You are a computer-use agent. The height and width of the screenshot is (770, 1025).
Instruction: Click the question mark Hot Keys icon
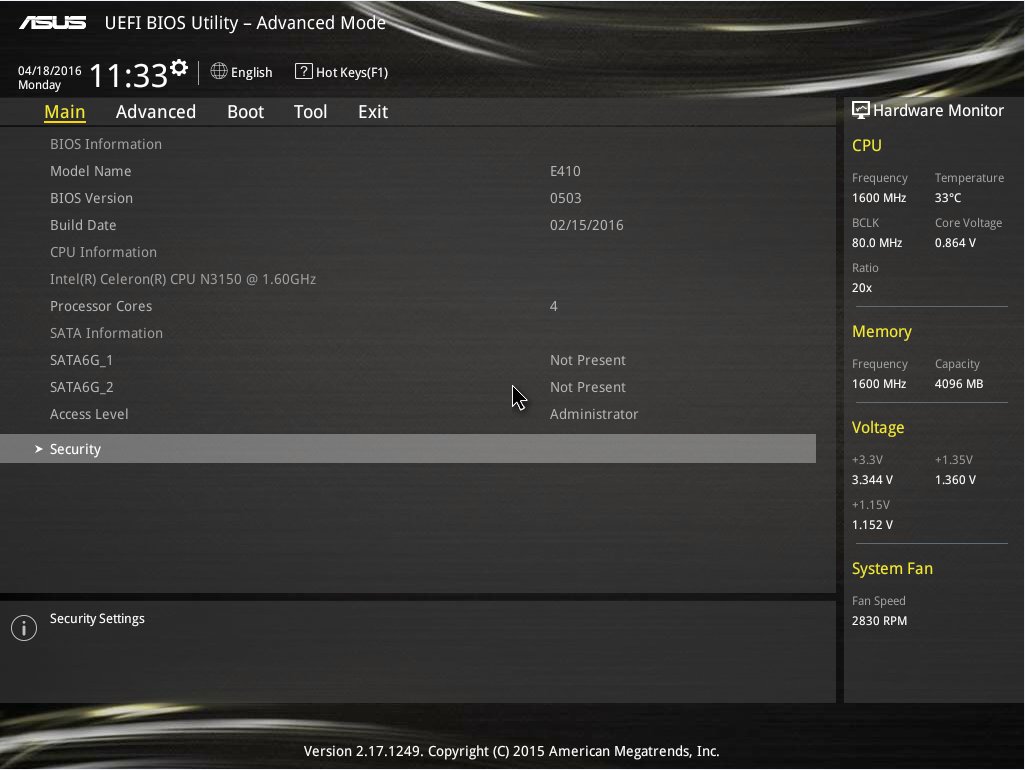tap(303, 72)
